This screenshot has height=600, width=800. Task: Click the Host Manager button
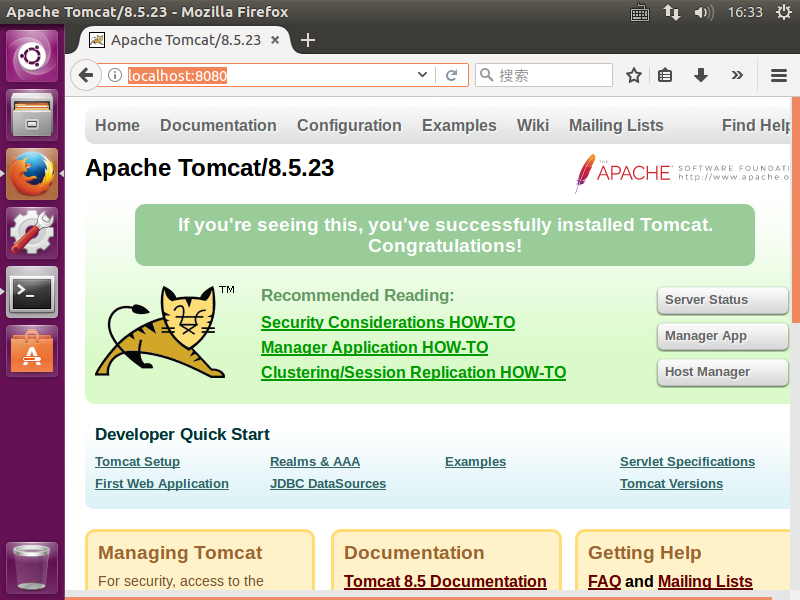[722, 372]
